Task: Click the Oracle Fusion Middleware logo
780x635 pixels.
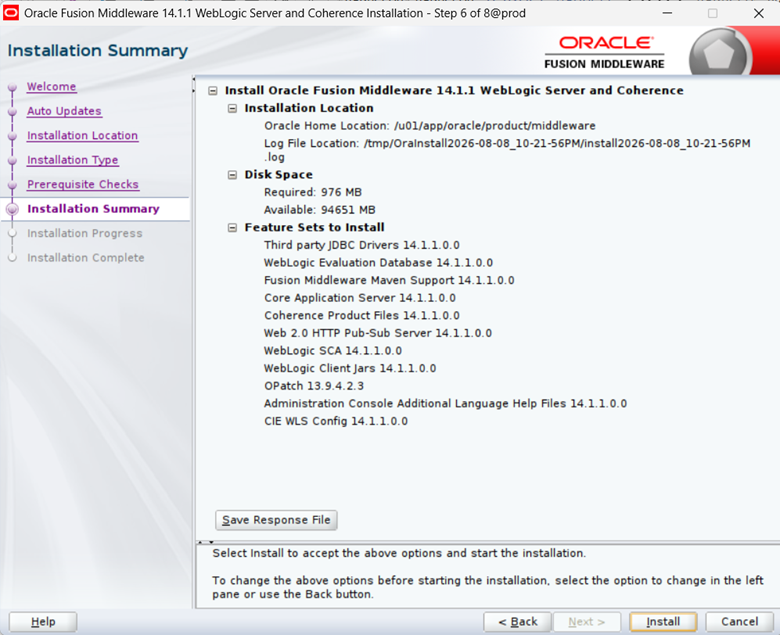Action: click(604, 53)
